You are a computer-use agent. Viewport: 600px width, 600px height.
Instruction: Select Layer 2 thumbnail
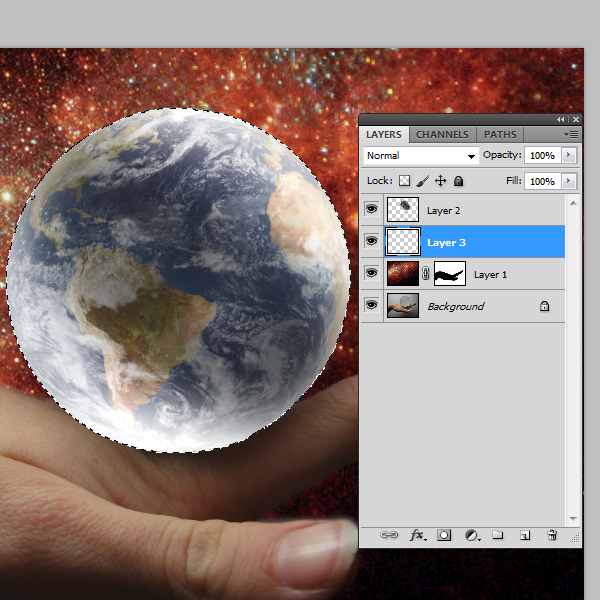tap(403, 209)
